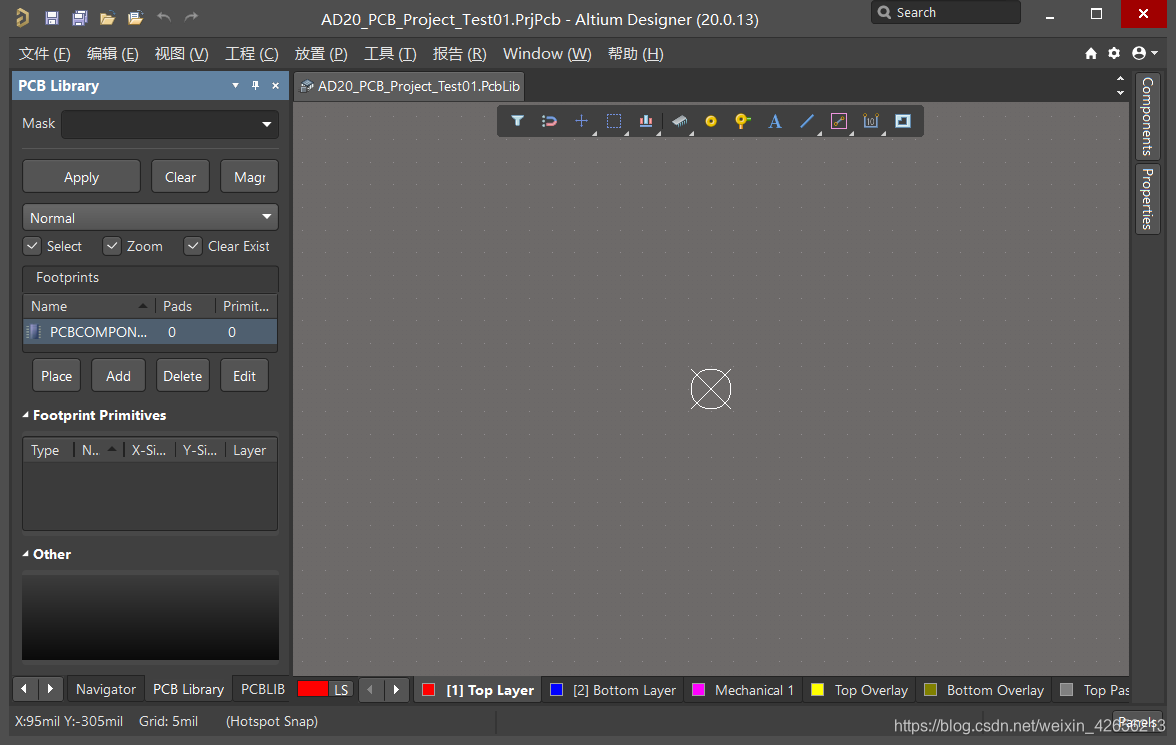Click the Delete footprint button
This screenshot has width=1176, height=745.
(x=182, y=376)
